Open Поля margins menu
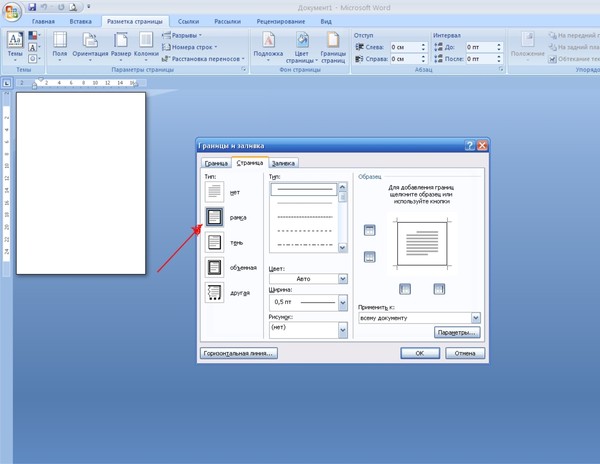 (x=60, y=46)
